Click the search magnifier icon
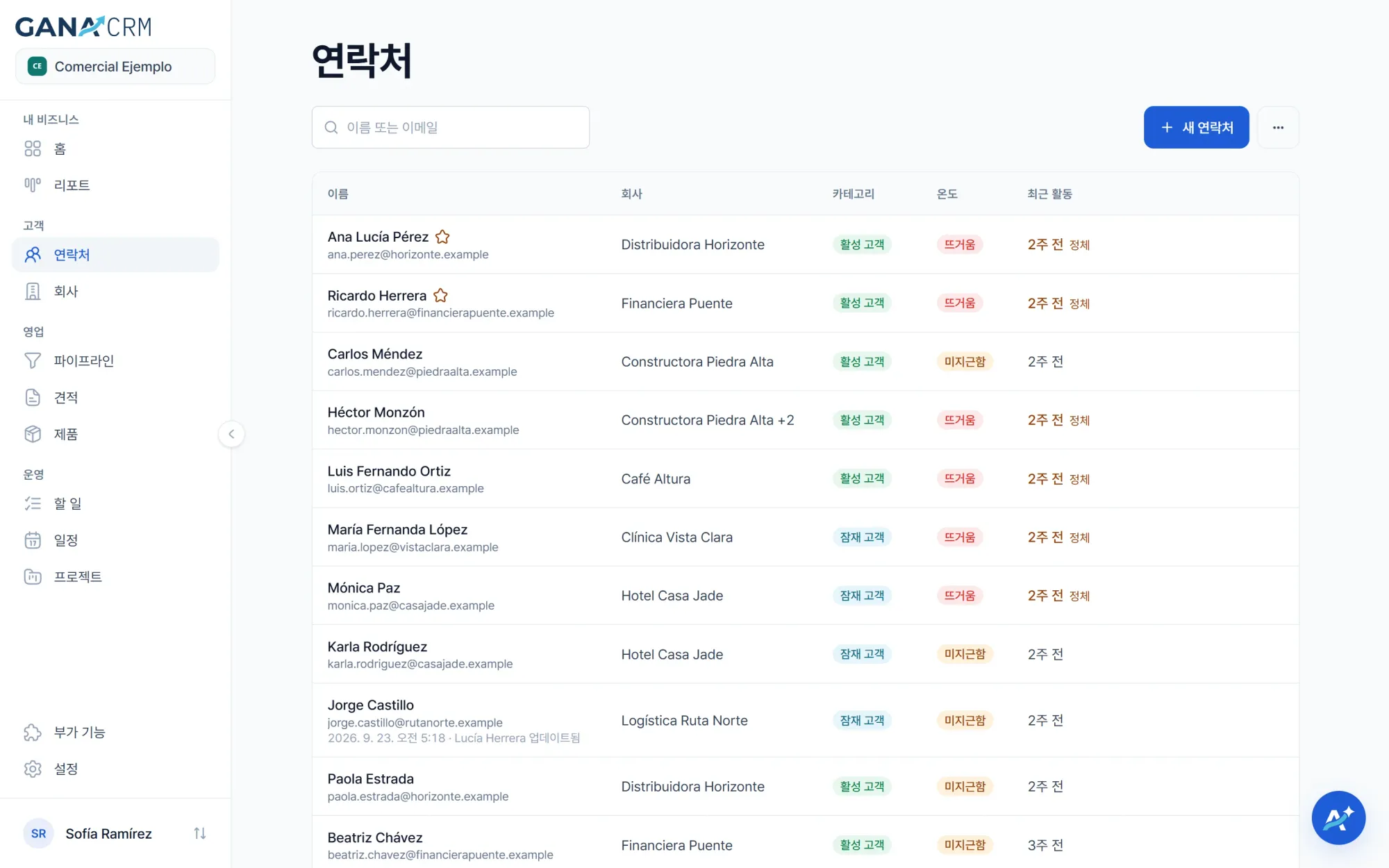This screenshot has height=868, width=1389. click(x=331, y=127)
